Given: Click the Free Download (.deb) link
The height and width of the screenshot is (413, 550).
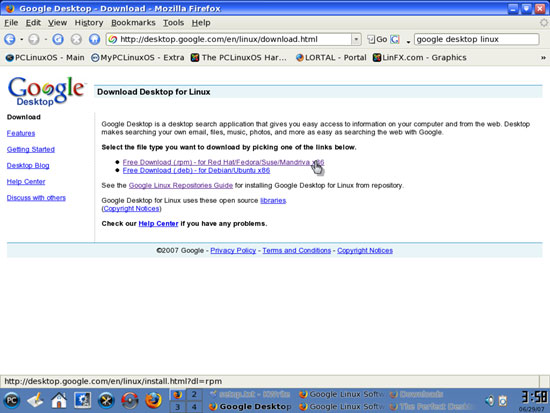Looking at the screenshot, I should click(x=196, y=171).
